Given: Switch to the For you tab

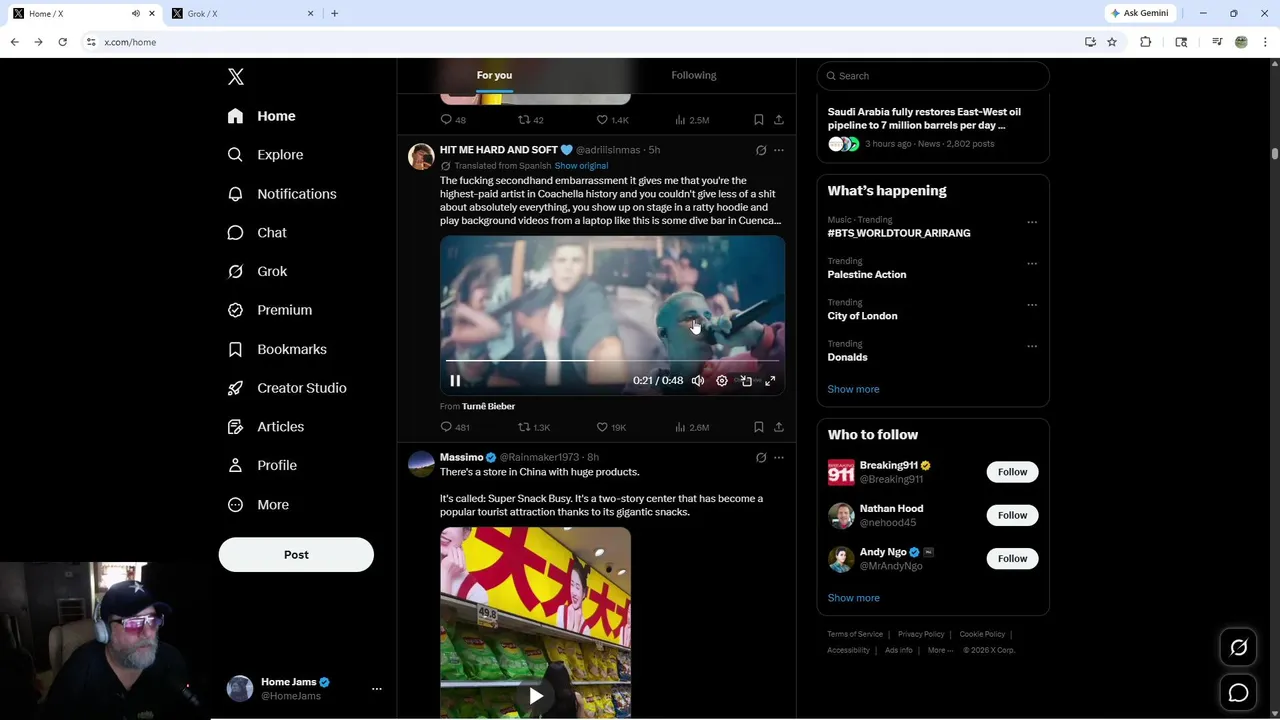Looking at the screenshot, I should point(494,75).
